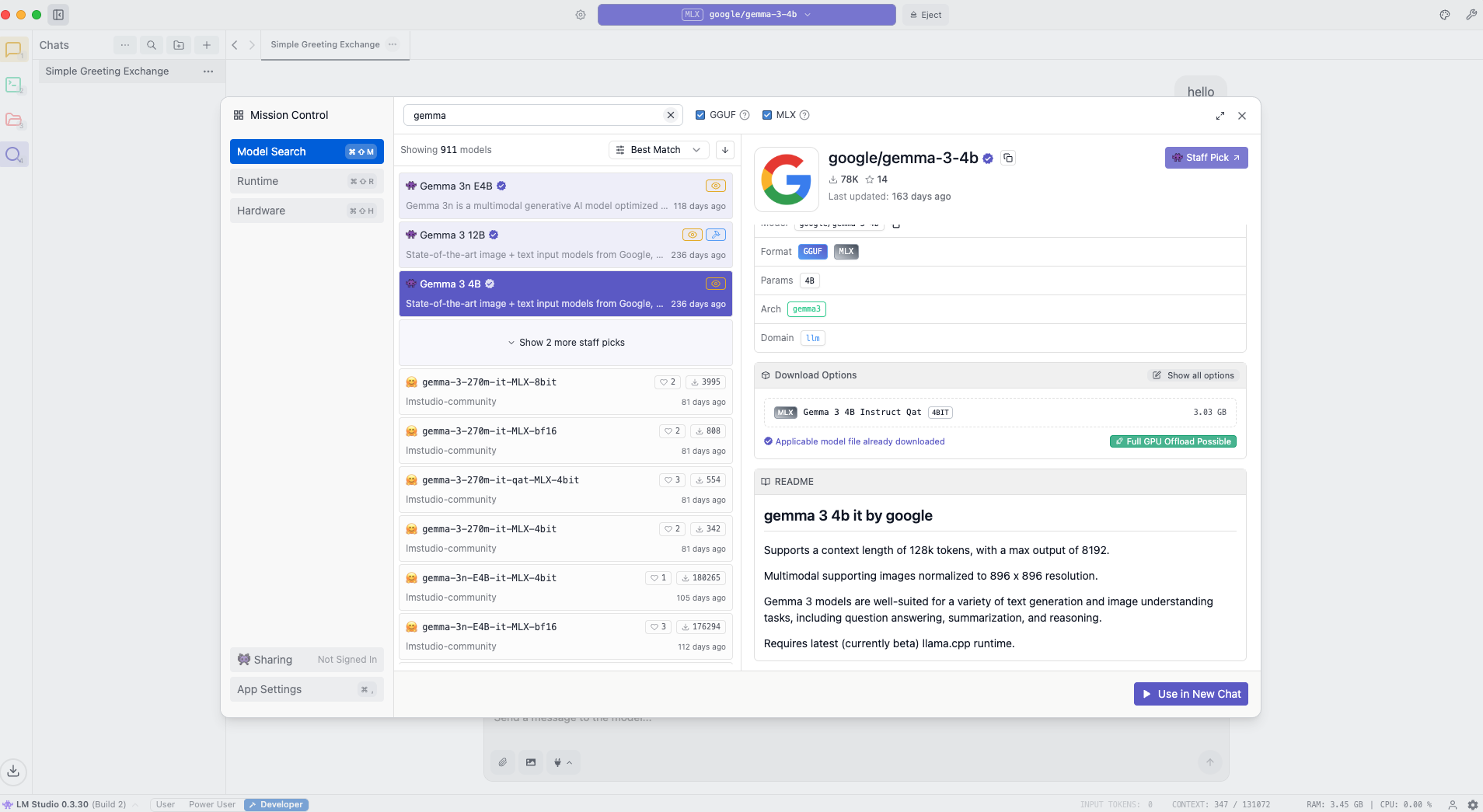1483x812 pixels.
Task: Open My Models folder icon in sidebar
Action: [x=14, y=120]
